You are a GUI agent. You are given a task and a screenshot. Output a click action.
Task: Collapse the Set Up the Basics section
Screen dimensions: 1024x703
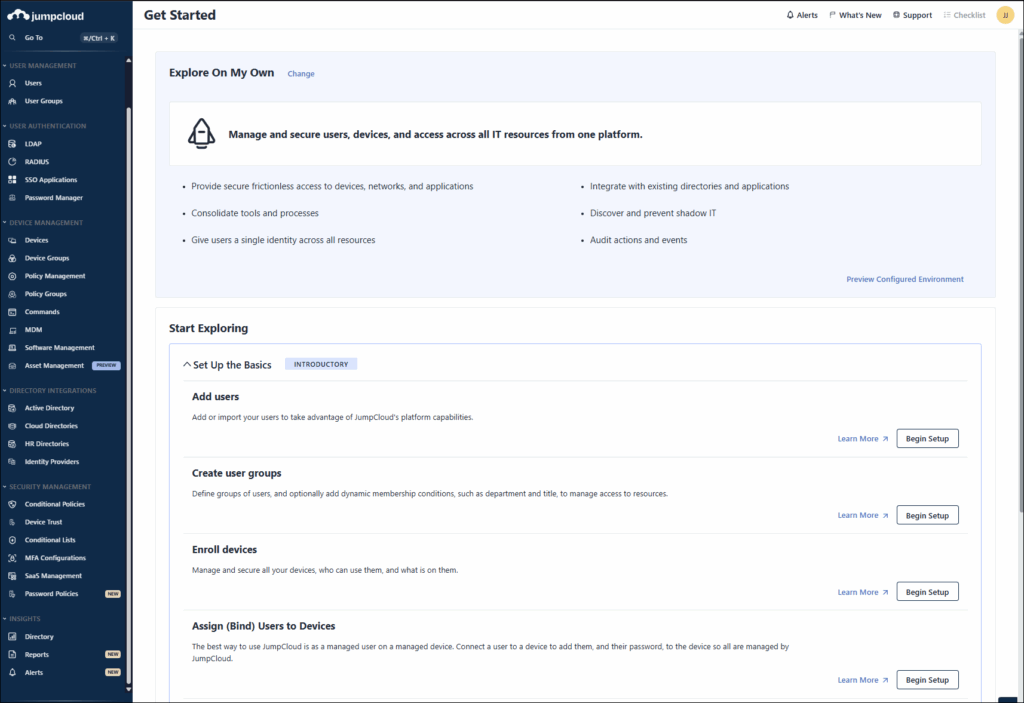tap(187, 365)
